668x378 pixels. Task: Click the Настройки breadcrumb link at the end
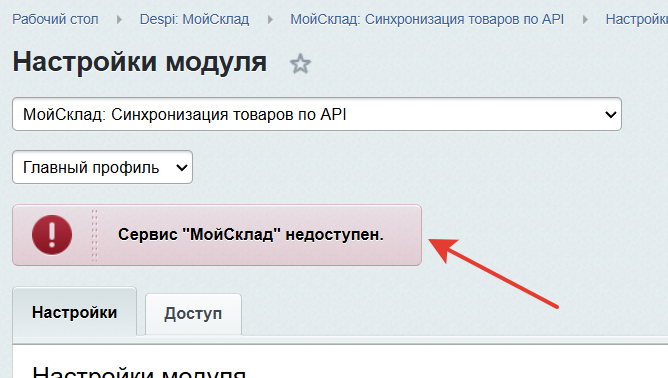pos(636,19)
